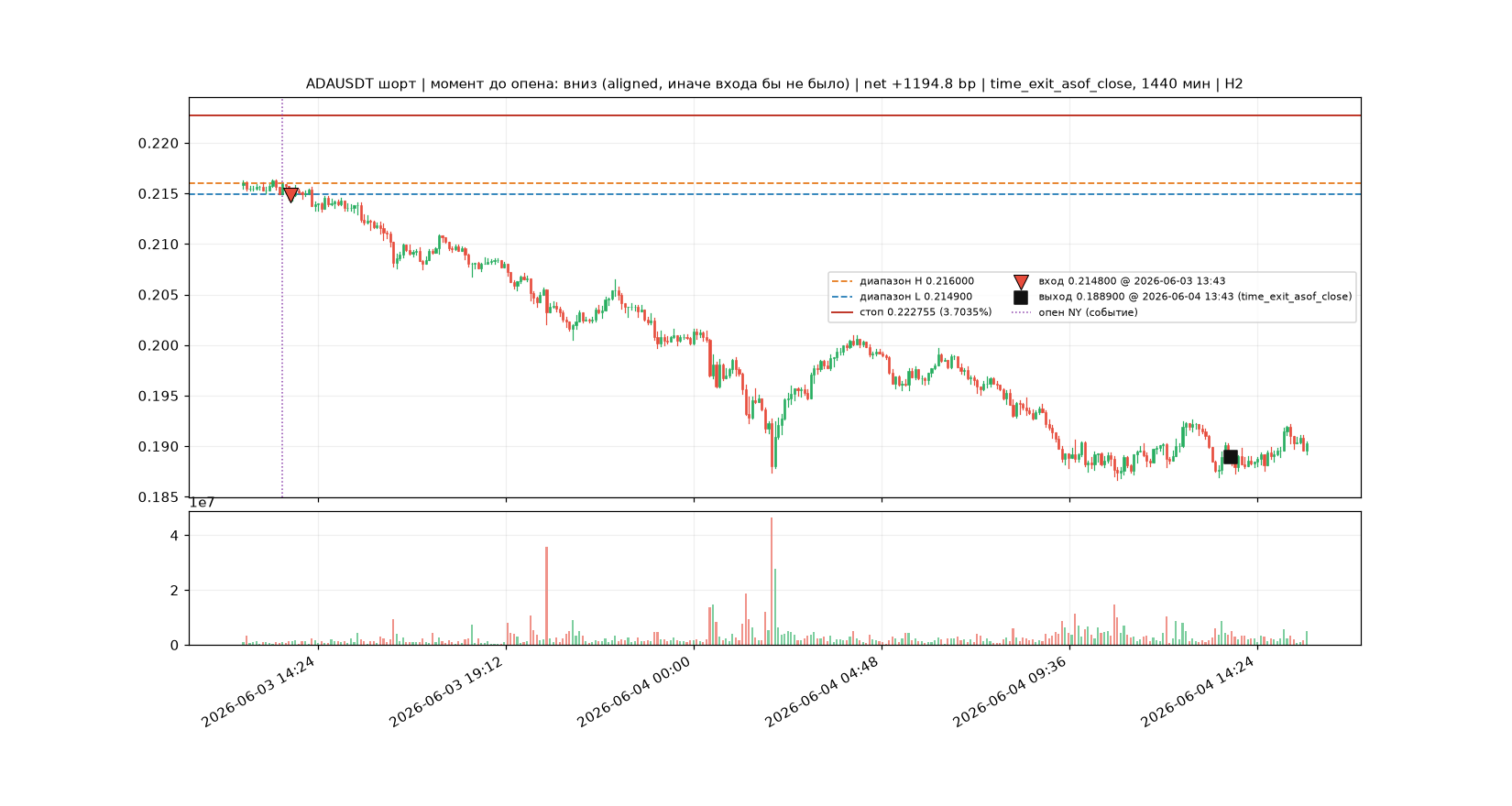Click legend text 'вход 0.214800 @ 2026-06-03 13:43'
The width and height of the screenshot is (1512, 806).
[x=1132, y=281]
